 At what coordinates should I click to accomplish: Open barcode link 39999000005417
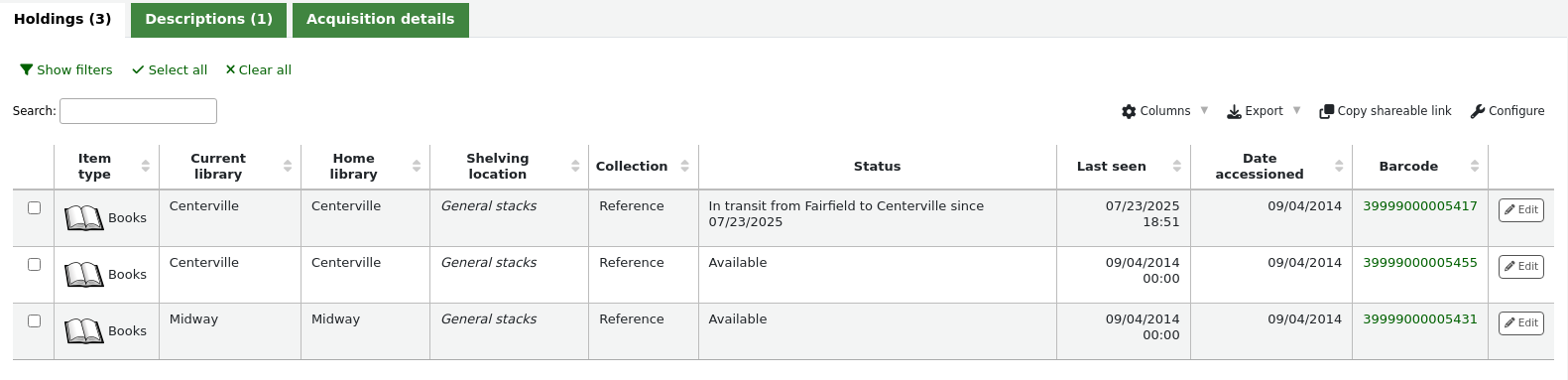pyautogui.click(x=1419, y=206)
